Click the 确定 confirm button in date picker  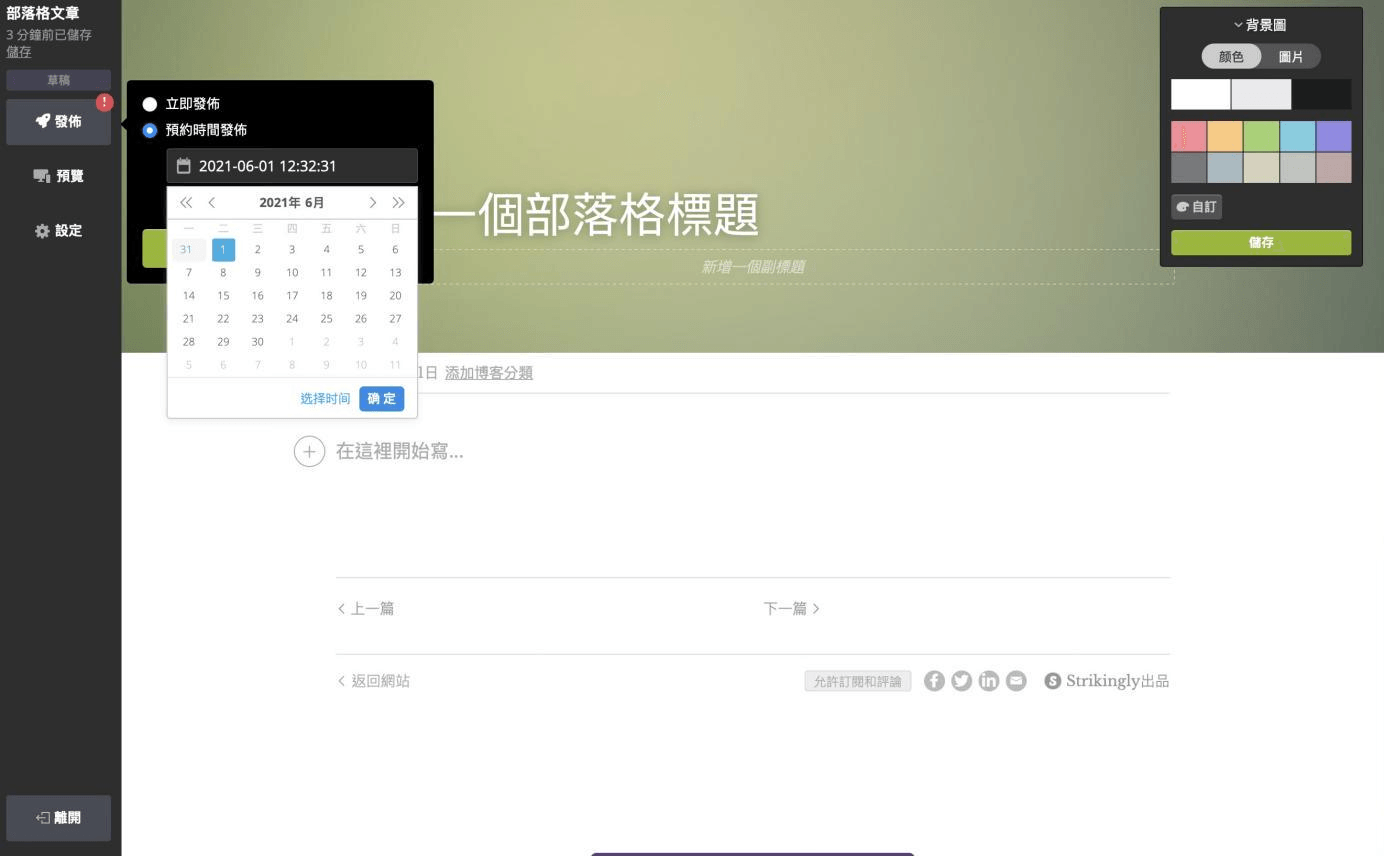(x=381, y=398)
